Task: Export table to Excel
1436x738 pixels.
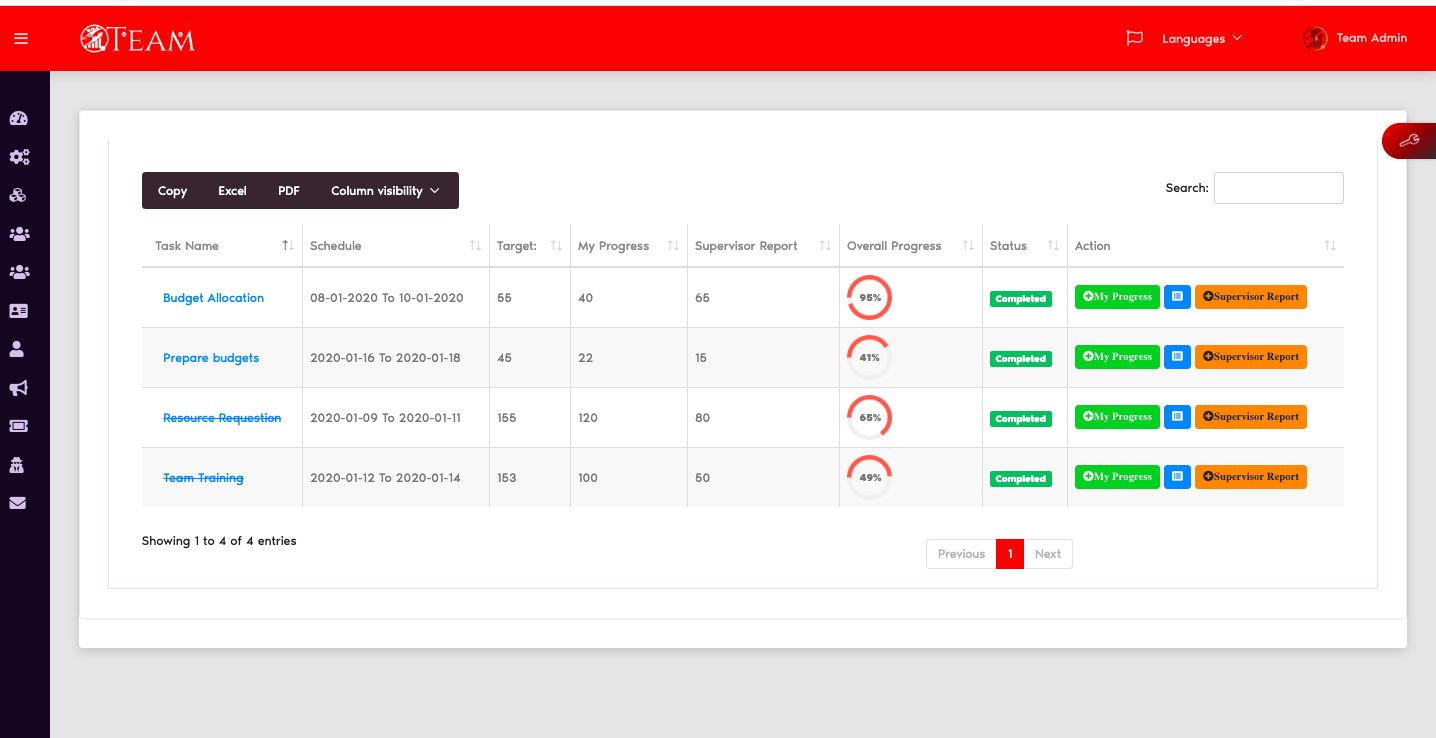Action: [x=232, y=191]
